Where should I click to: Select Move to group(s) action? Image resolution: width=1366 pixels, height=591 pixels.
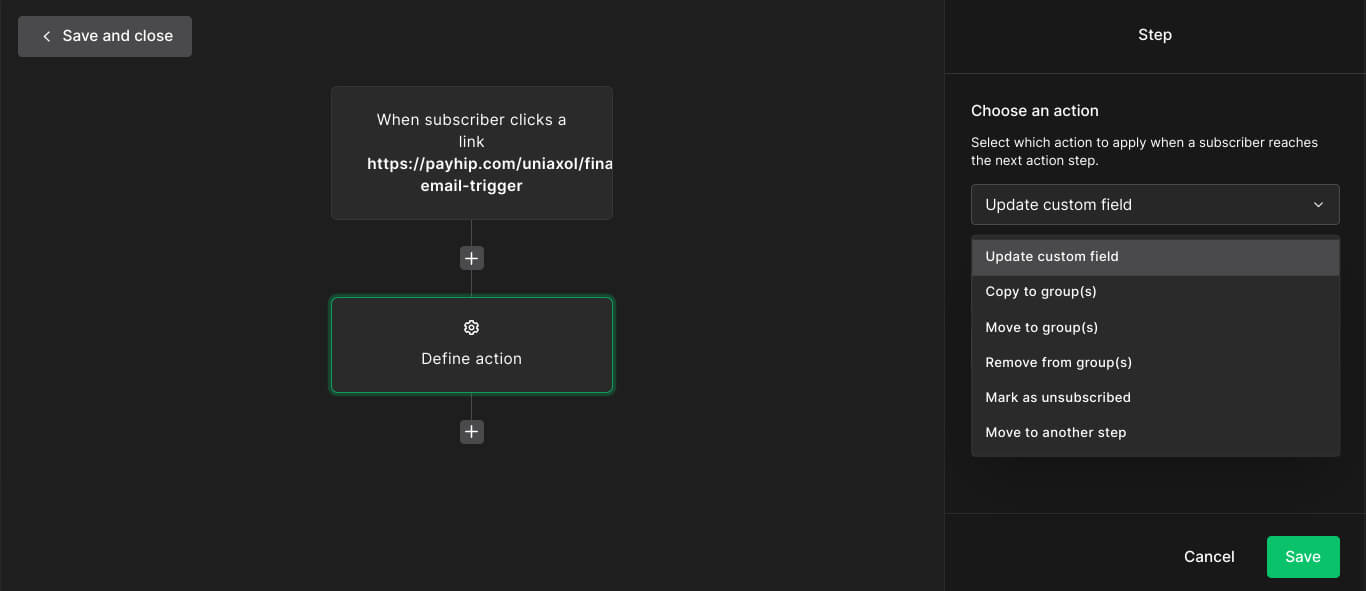point(1042,328)
